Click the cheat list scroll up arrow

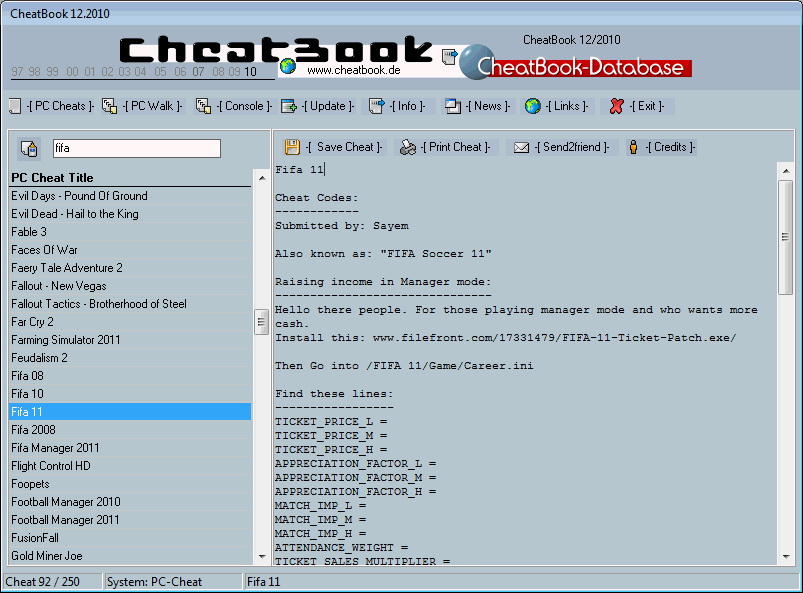point(262,178)
